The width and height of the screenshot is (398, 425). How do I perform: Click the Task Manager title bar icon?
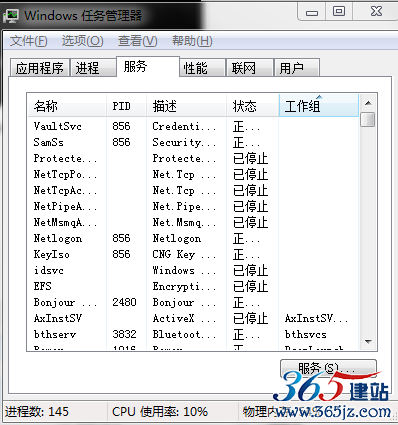[x=10, y=15]
